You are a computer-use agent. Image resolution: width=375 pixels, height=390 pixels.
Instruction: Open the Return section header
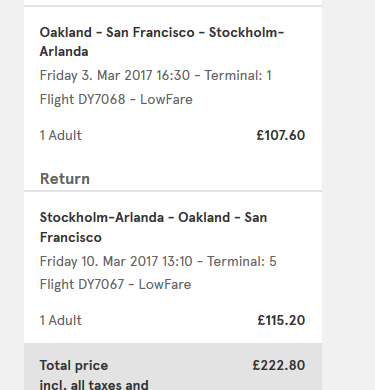click(65, 179)
